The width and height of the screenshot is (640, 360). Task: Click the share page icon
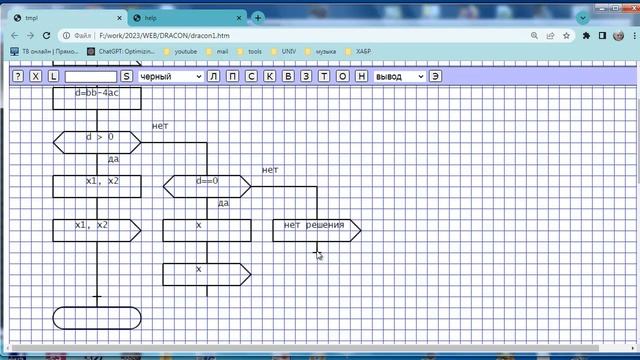[550, 36]
